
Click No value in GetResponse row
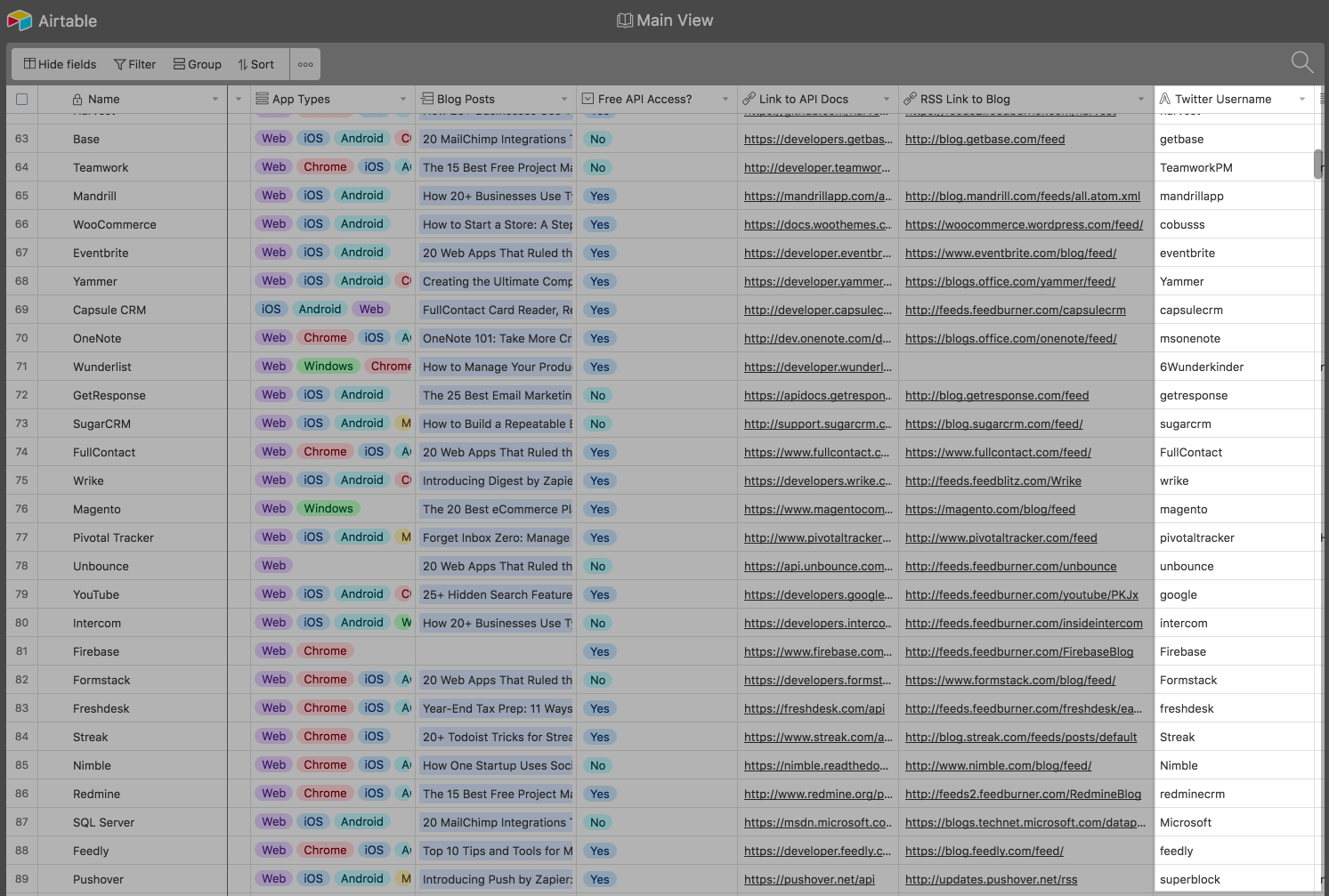point(598,395)
